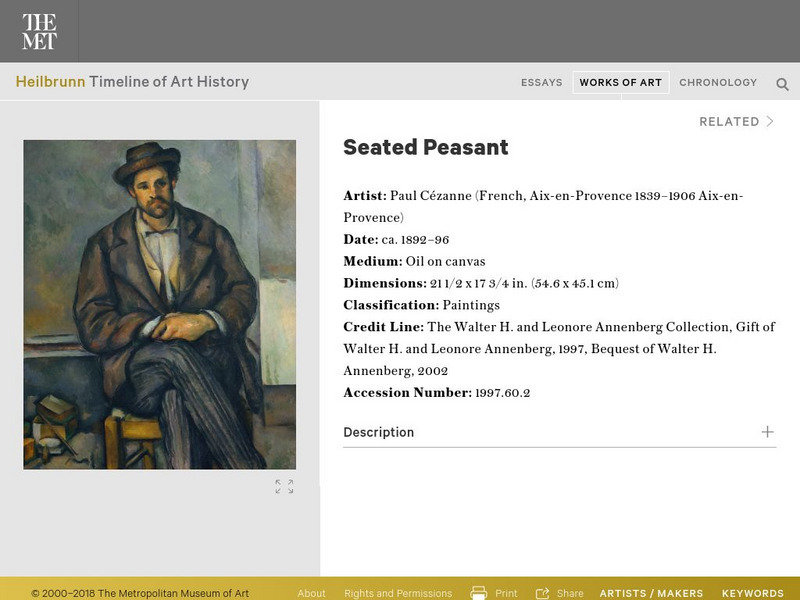Viewport: 800px width, 600px height.
Task: Open the Related chevron arrow
Action: pos(770,122)
